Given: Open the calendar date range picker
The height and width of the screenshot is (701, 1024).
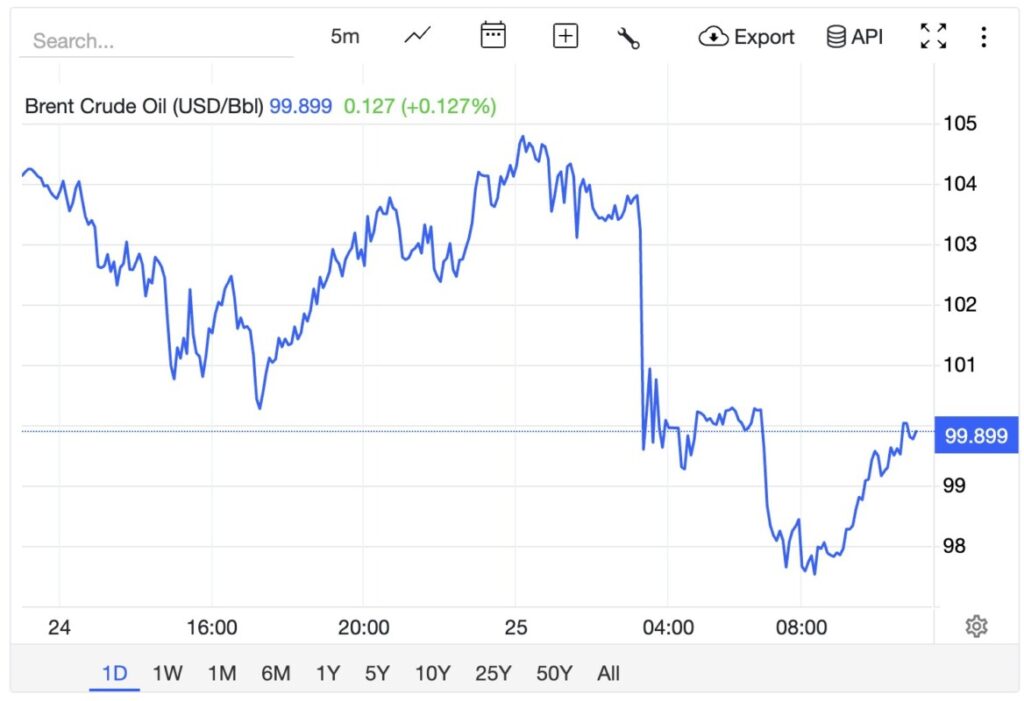Looking at the screenshot, I should point(491,35).
